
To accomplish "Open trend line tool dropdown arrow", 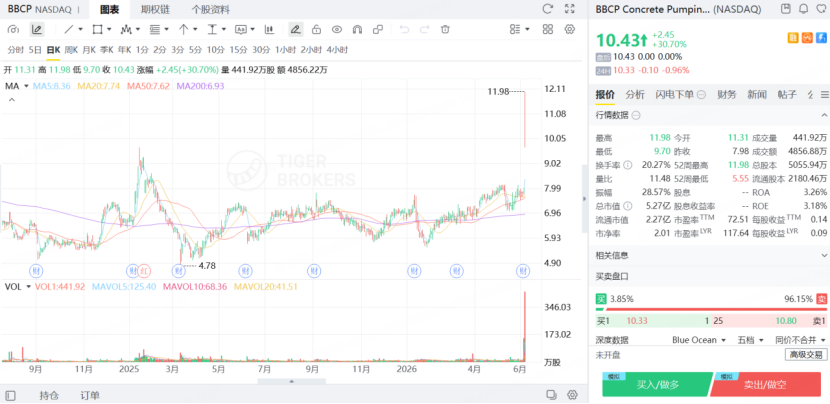I will pos(80,29).
